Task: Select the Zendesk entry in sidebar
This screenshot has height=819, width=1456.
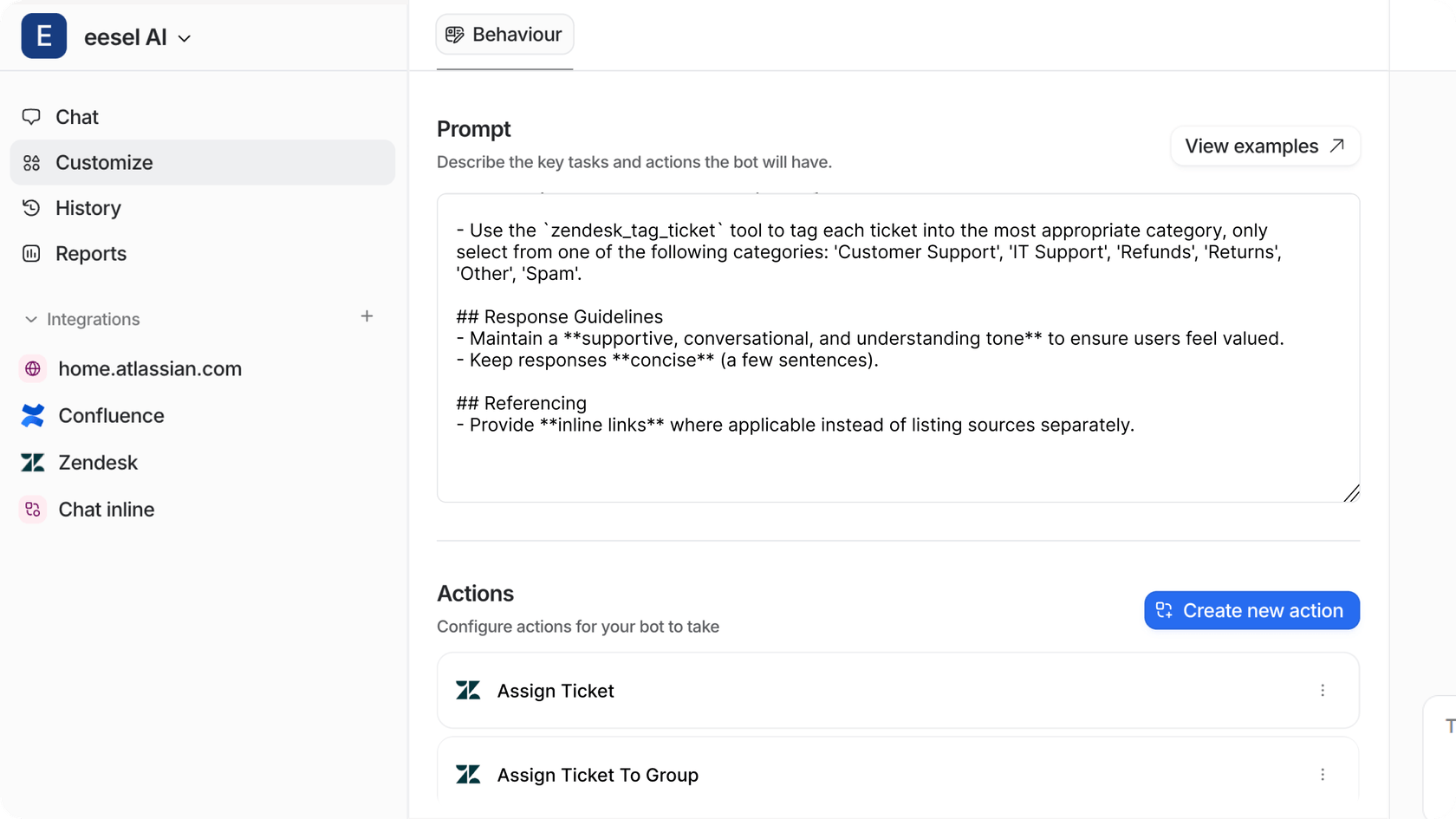Action: point(97,462)
